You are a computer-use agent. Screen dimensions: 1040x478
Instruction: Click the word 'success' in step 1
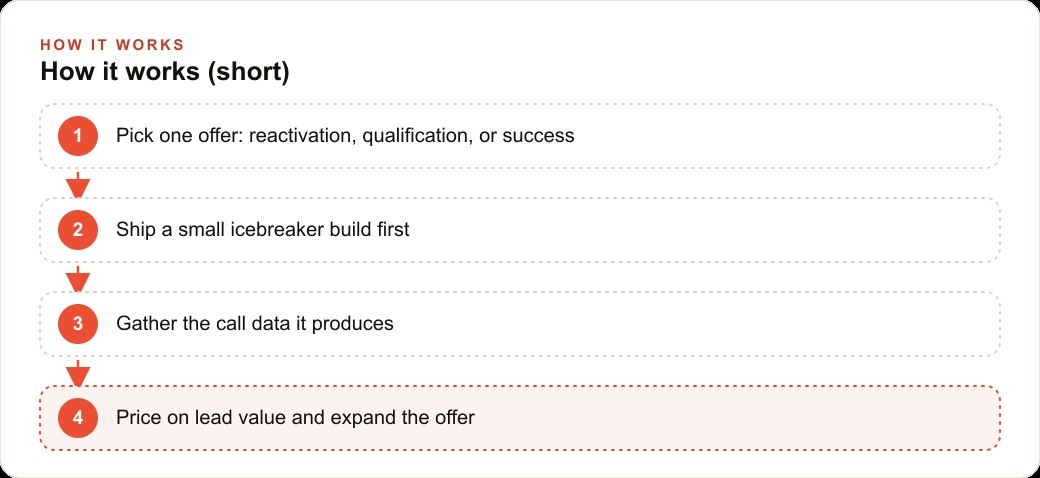(538, 137)
